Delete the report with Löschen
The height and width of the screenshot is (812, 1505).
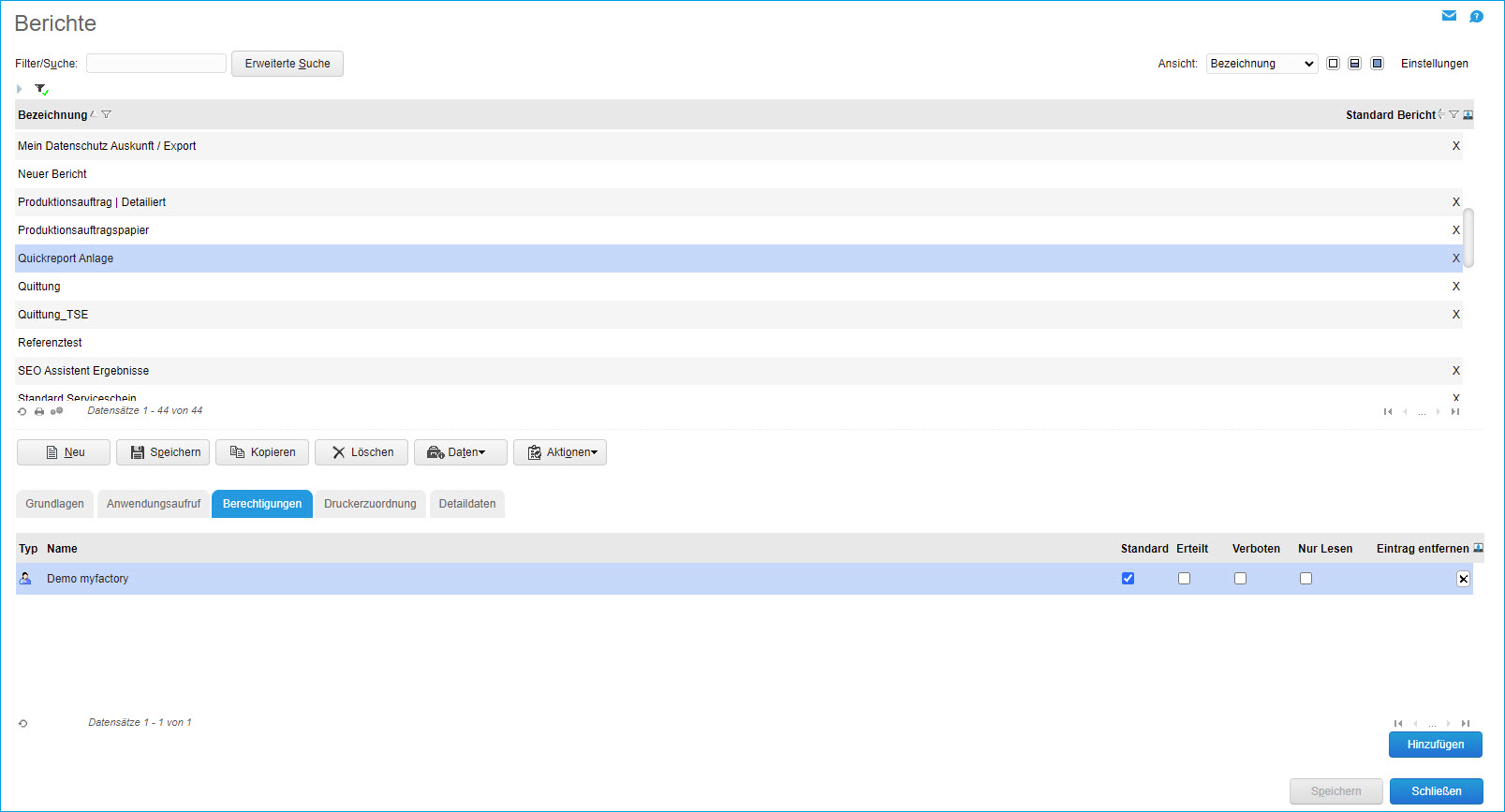361,452
